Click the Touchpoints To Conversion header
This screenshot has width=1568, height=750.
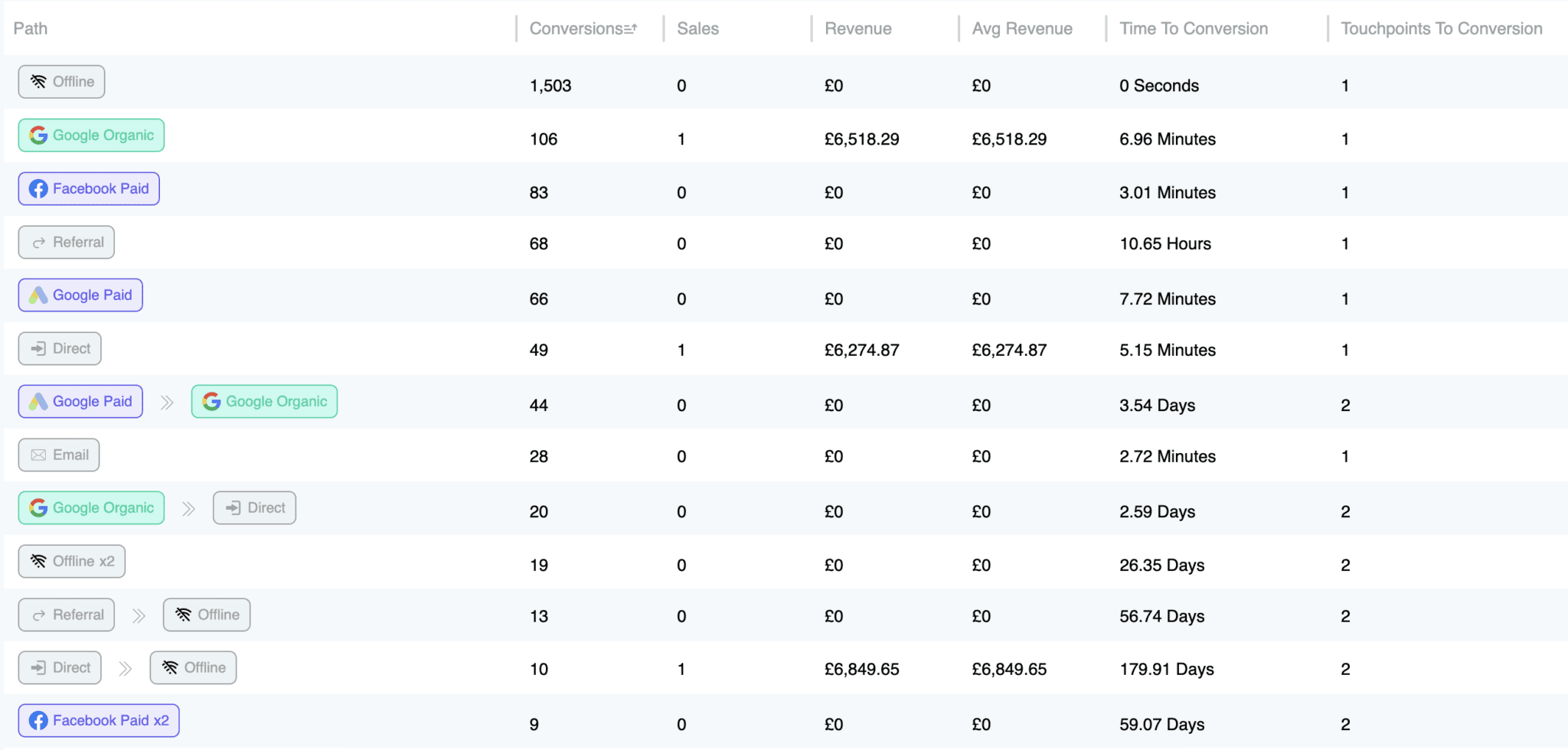point(1441,29)
